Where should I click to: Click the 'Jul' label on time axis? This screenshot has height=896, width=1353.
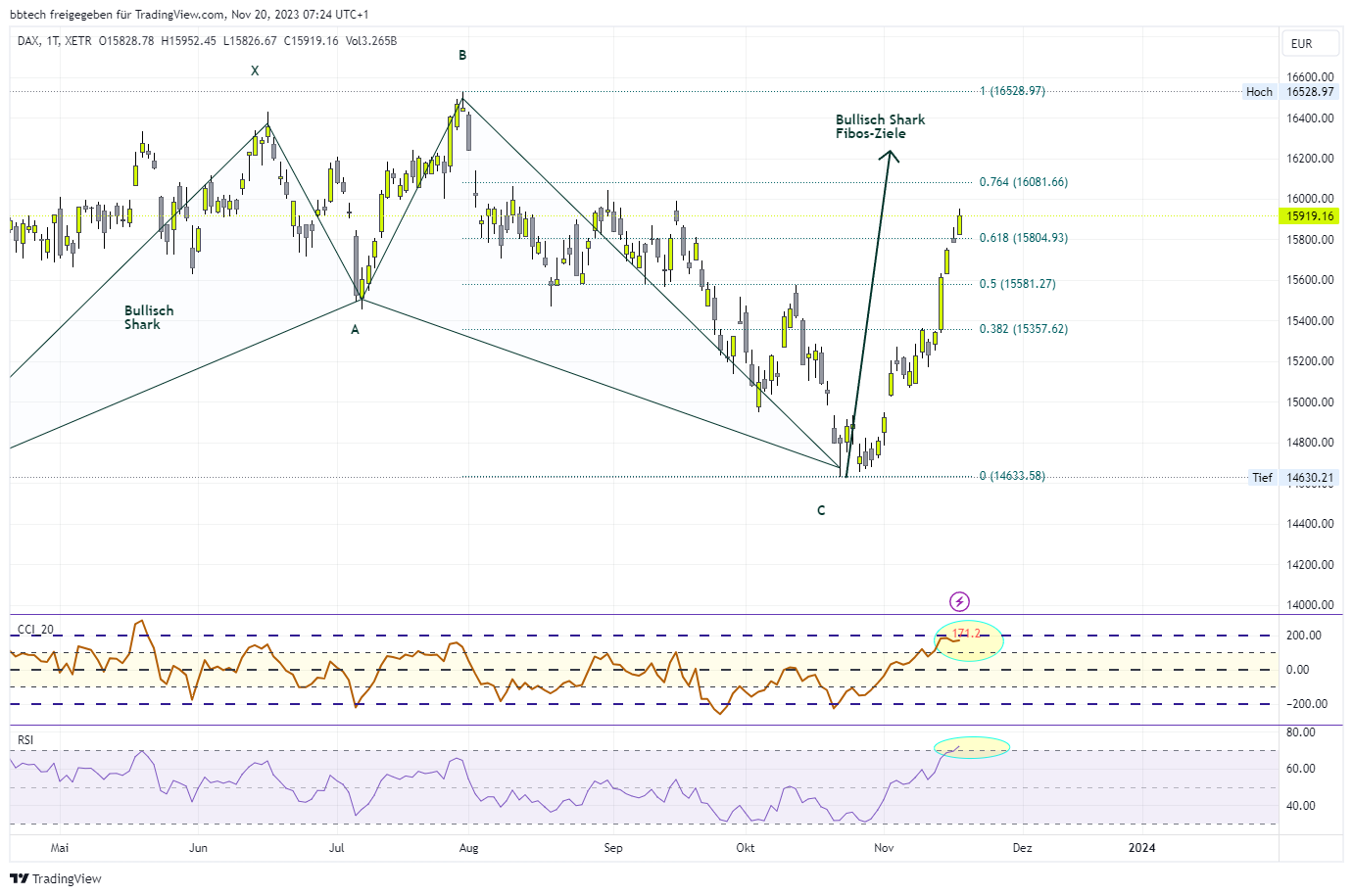point(336,848)
